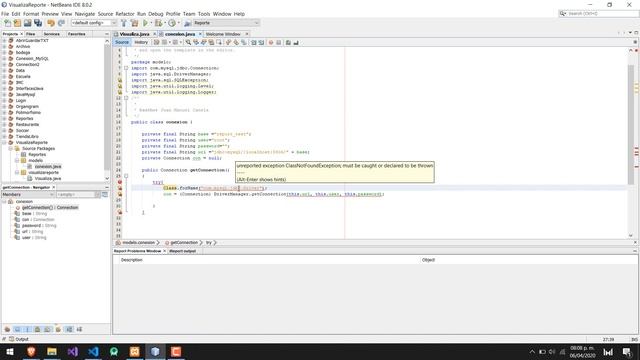Toggle Sort by Name in Navigator
This screenshot has height=360, width=640.
pyautogui.click(x=69, y=329)
